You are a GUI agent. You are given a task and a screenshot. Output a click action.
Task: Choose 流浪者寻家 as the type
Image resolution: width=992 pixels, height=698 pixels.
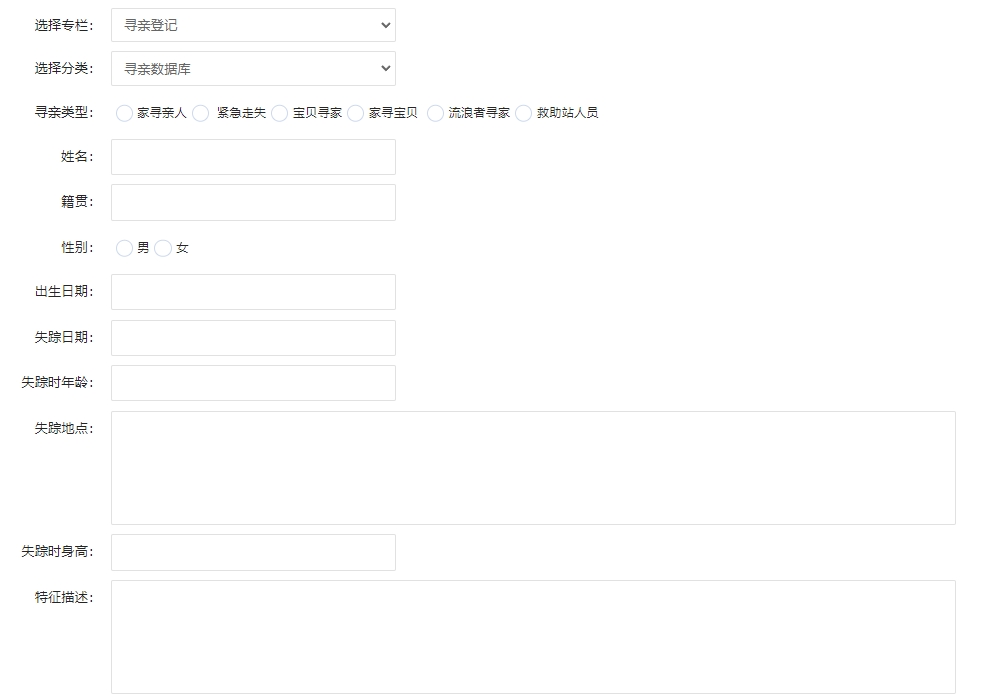(x=435, y=114)
